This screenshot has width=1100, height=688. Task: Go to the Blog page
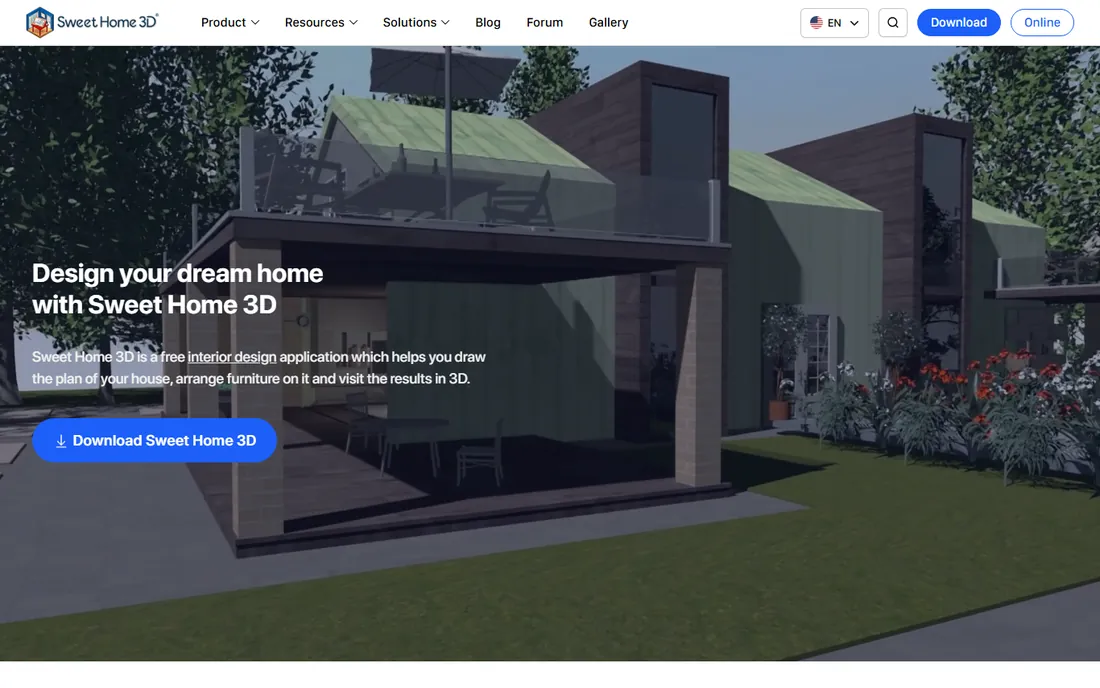pyautogui.click(x=488, y=22)
